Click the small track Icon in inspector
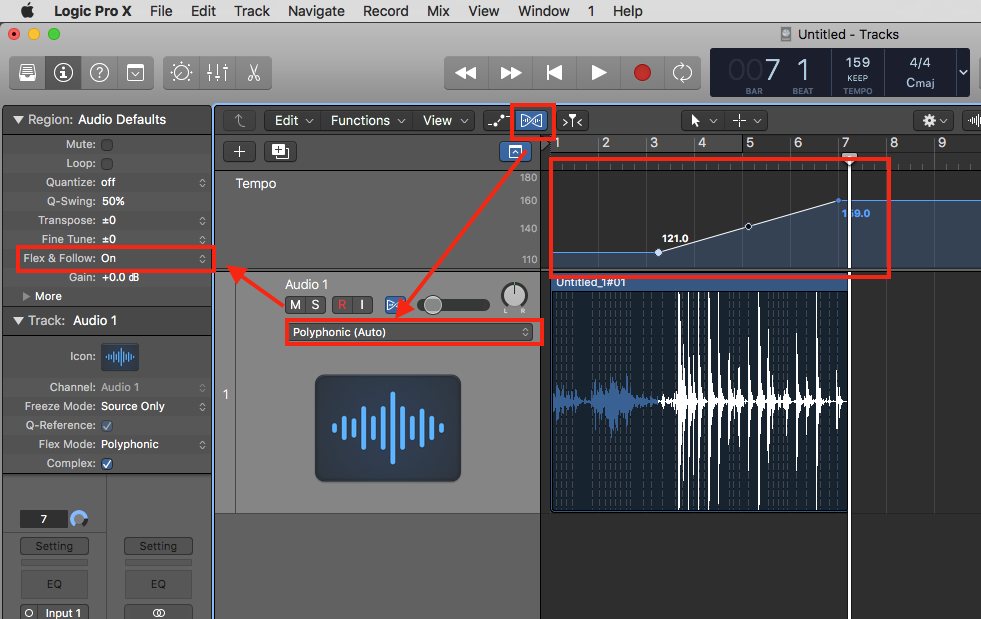The width and height of the screenshot is (981, 619). tap(120, 357)
